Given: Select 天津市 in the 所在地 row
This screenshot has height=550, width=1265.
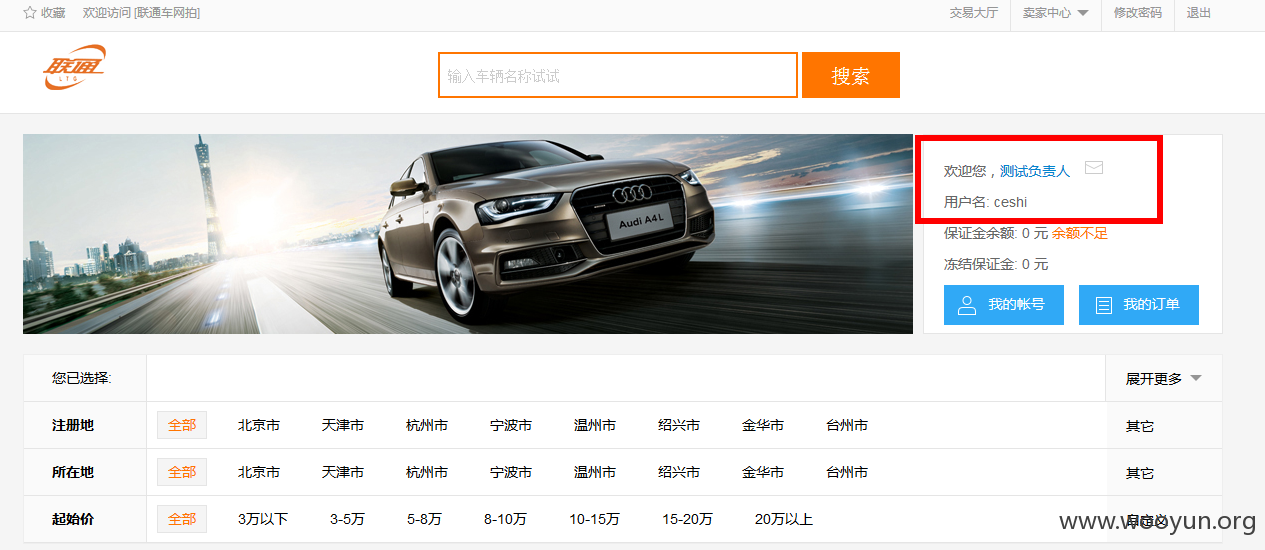Looking at the screenshot, I should click(x=343, y=472).
